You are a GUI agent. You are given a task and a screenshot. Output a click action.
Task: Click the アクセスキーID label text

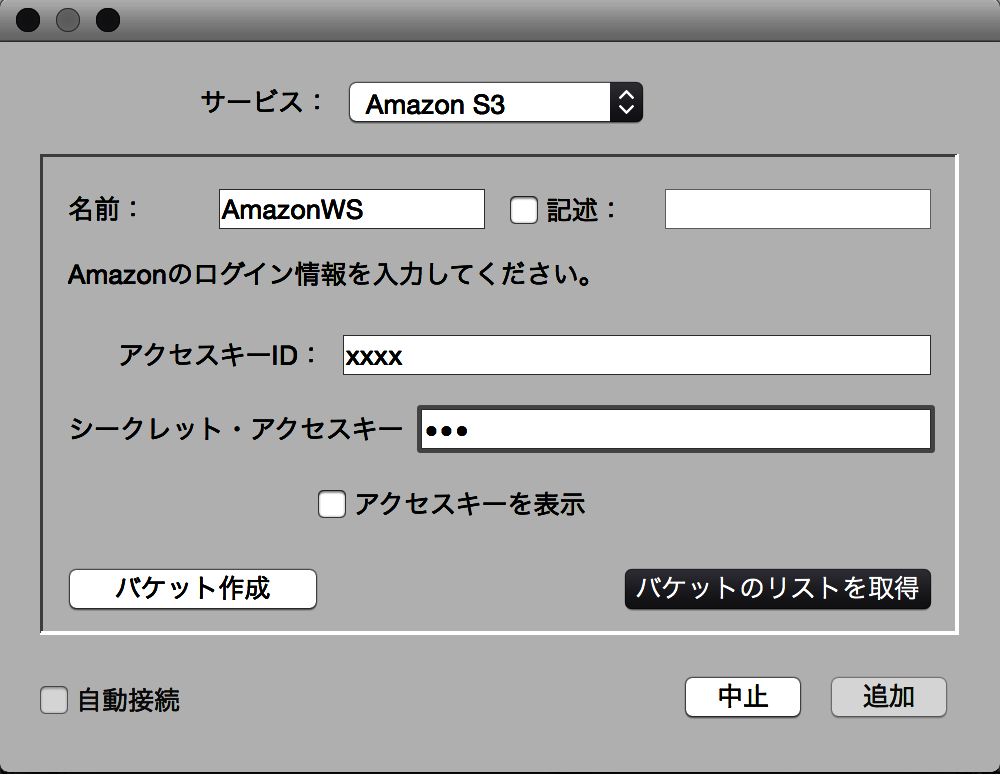pos(216,355)
